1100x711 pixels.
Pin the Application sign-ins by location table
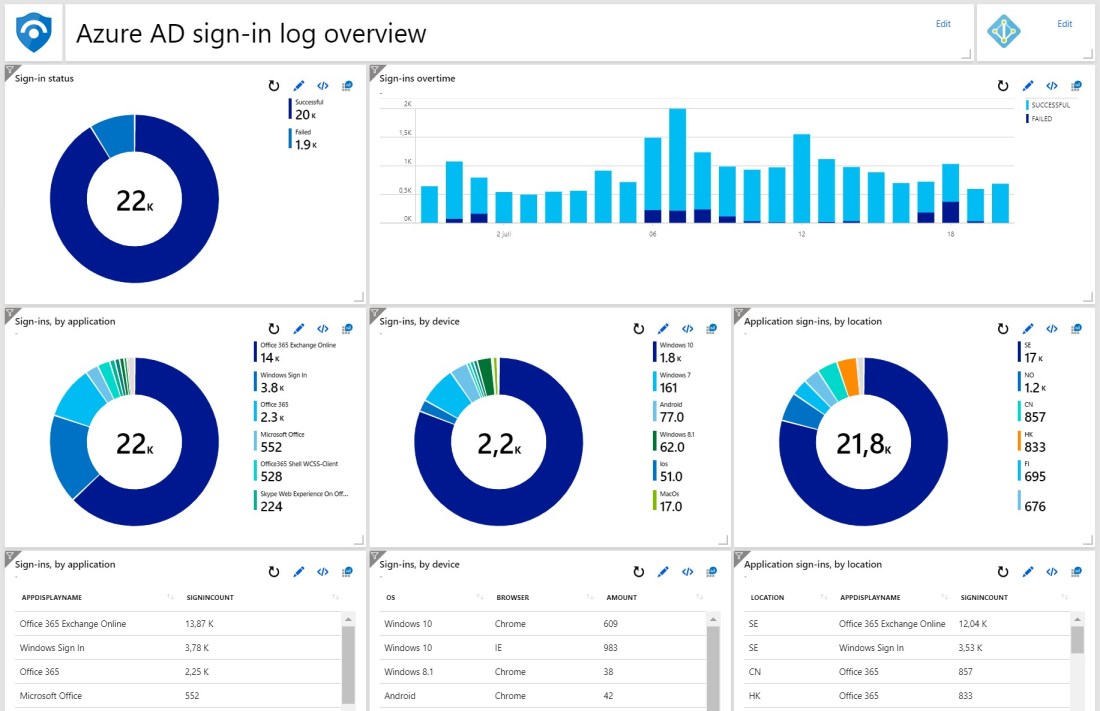point(1076,571)
